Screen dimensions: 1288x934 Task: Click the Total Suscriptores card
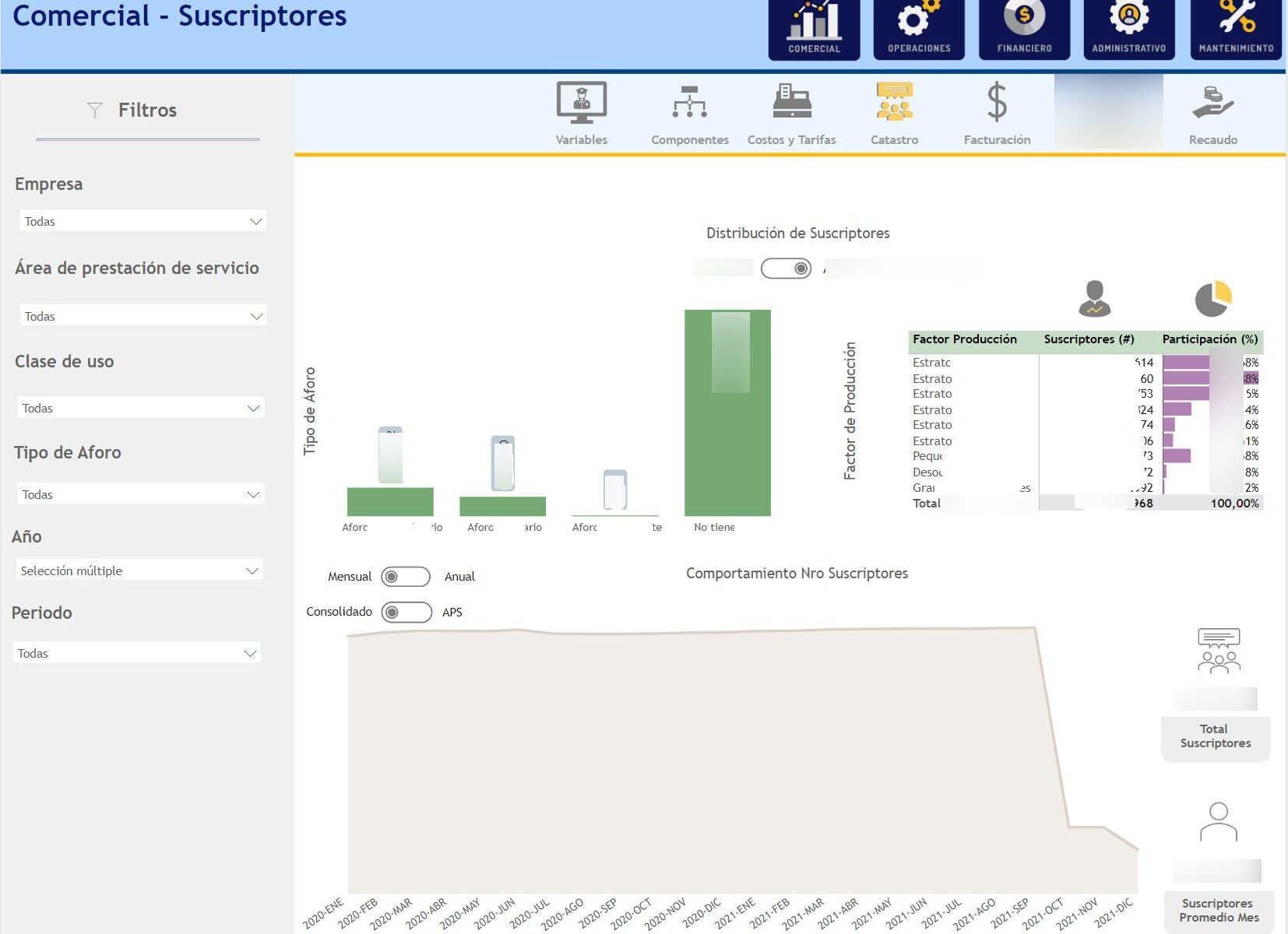click(1215, 736)
